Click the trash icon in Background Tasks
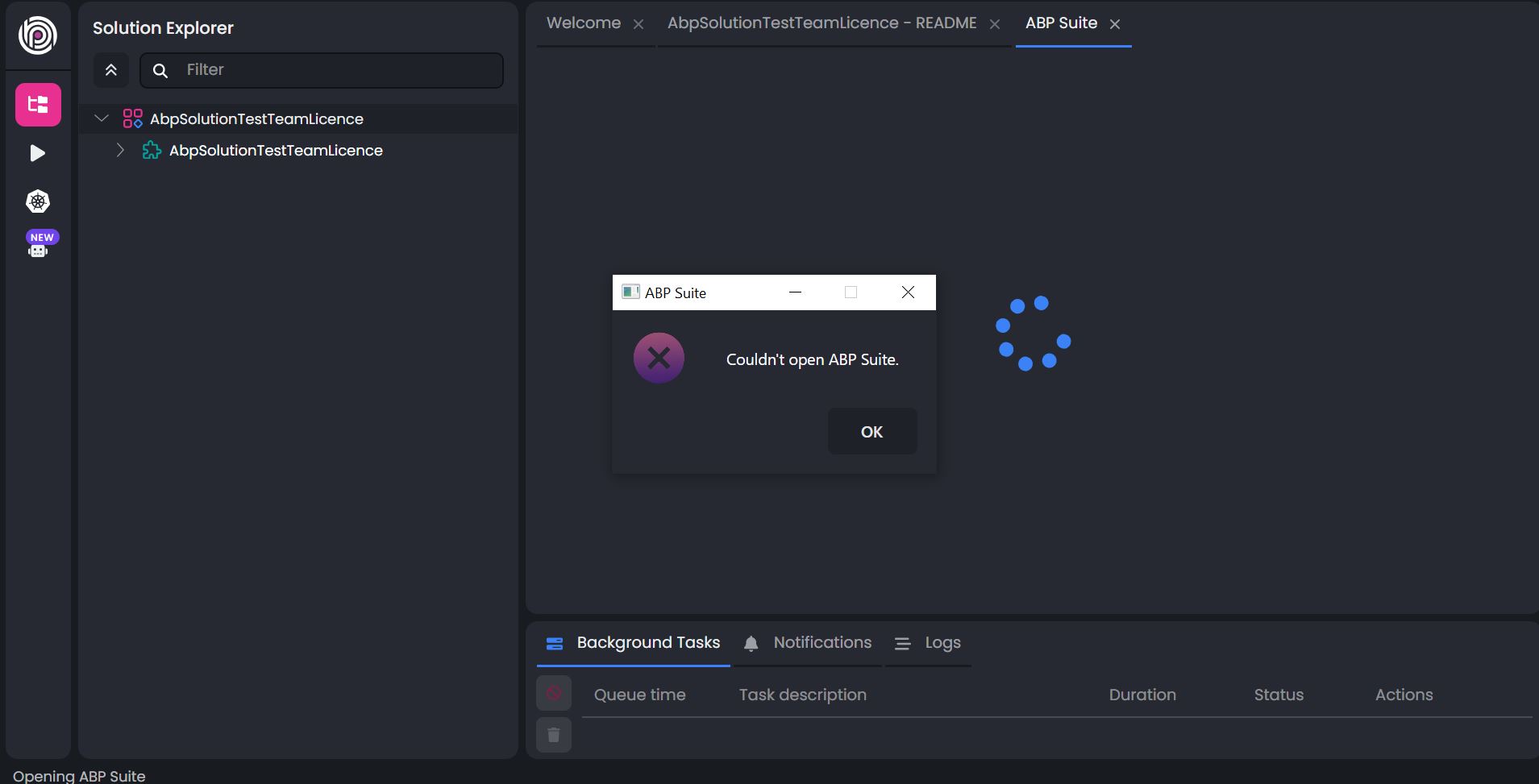This screenshot has width=1539, height=784. click(x=554, y=735)
